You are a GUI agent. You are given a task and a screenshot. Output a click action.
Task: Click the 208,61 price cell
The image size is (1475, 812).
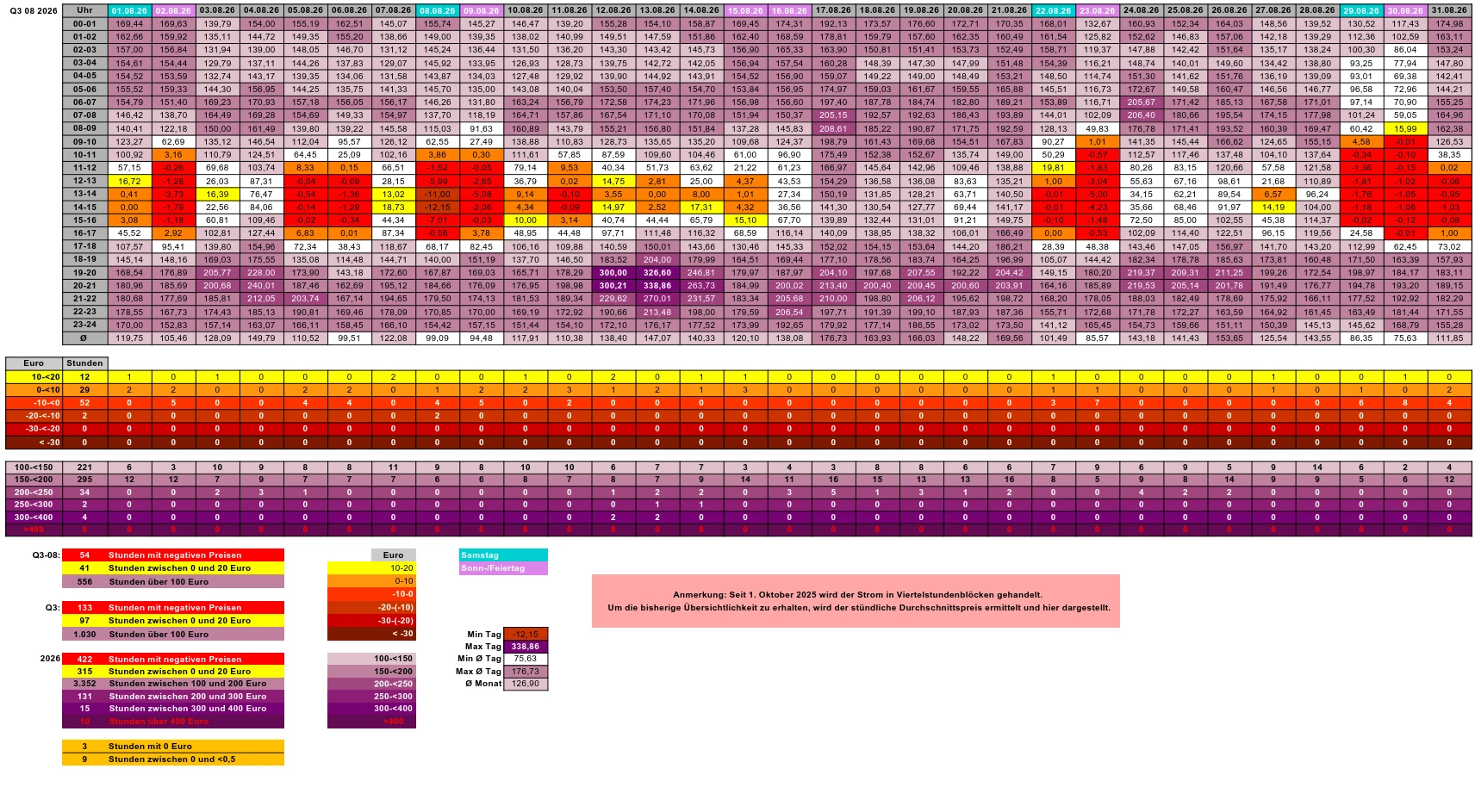pyautogui.click(x=833, y=129)
